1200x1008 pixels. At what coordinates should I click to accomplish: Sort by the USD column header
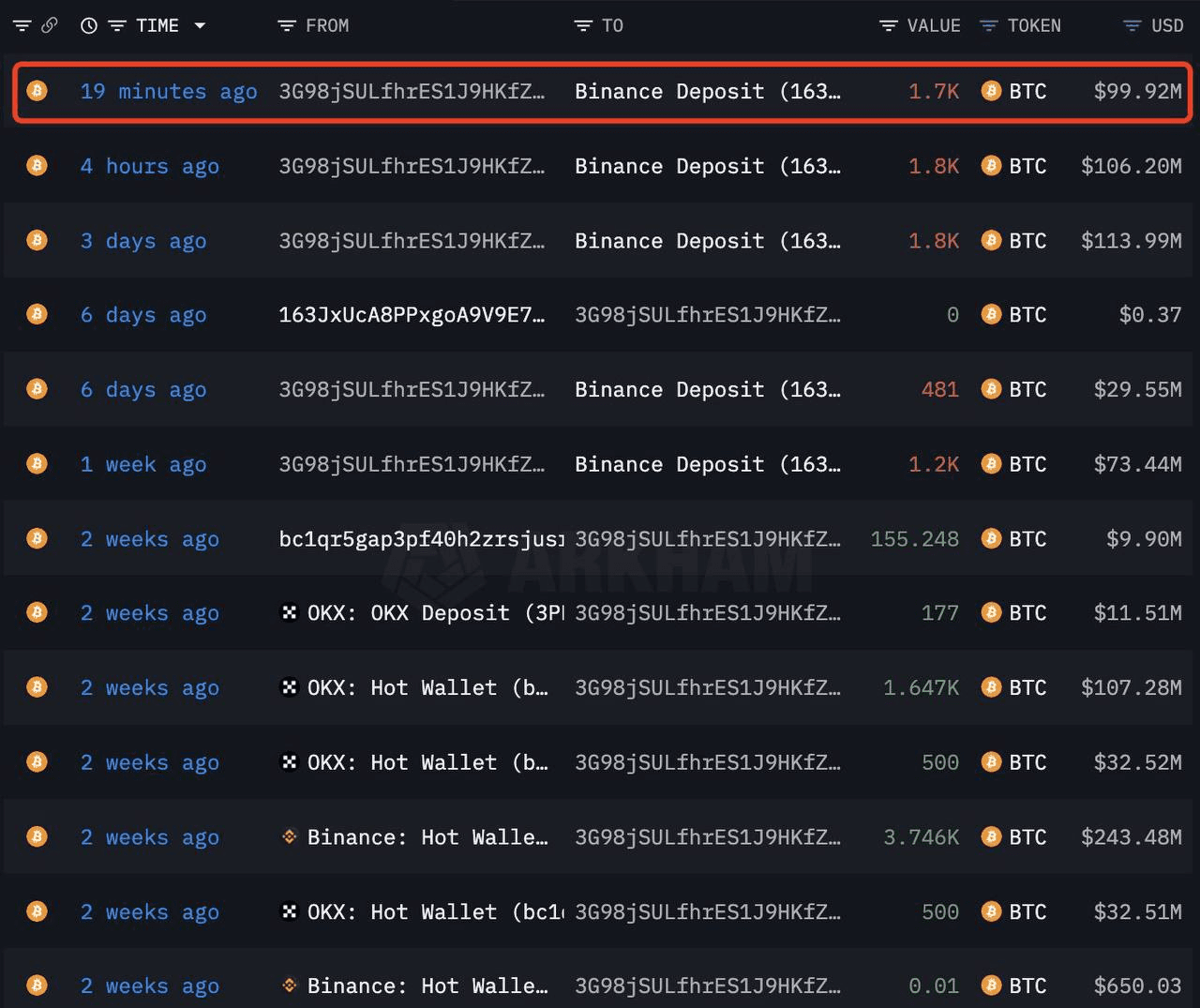(1167, 25)
